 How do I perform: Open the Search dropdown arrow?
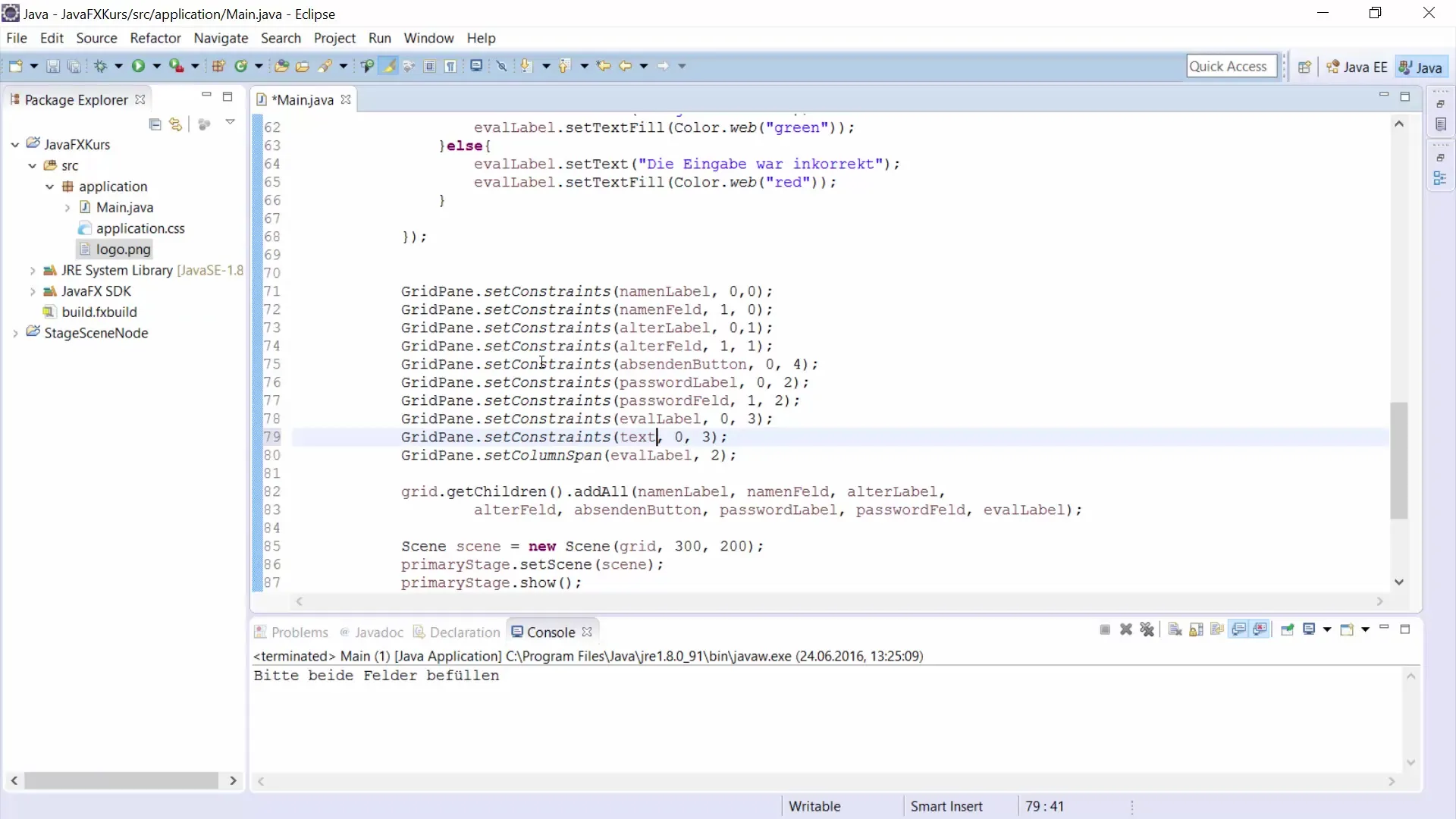pyautogui.click(x=344, y=66)
